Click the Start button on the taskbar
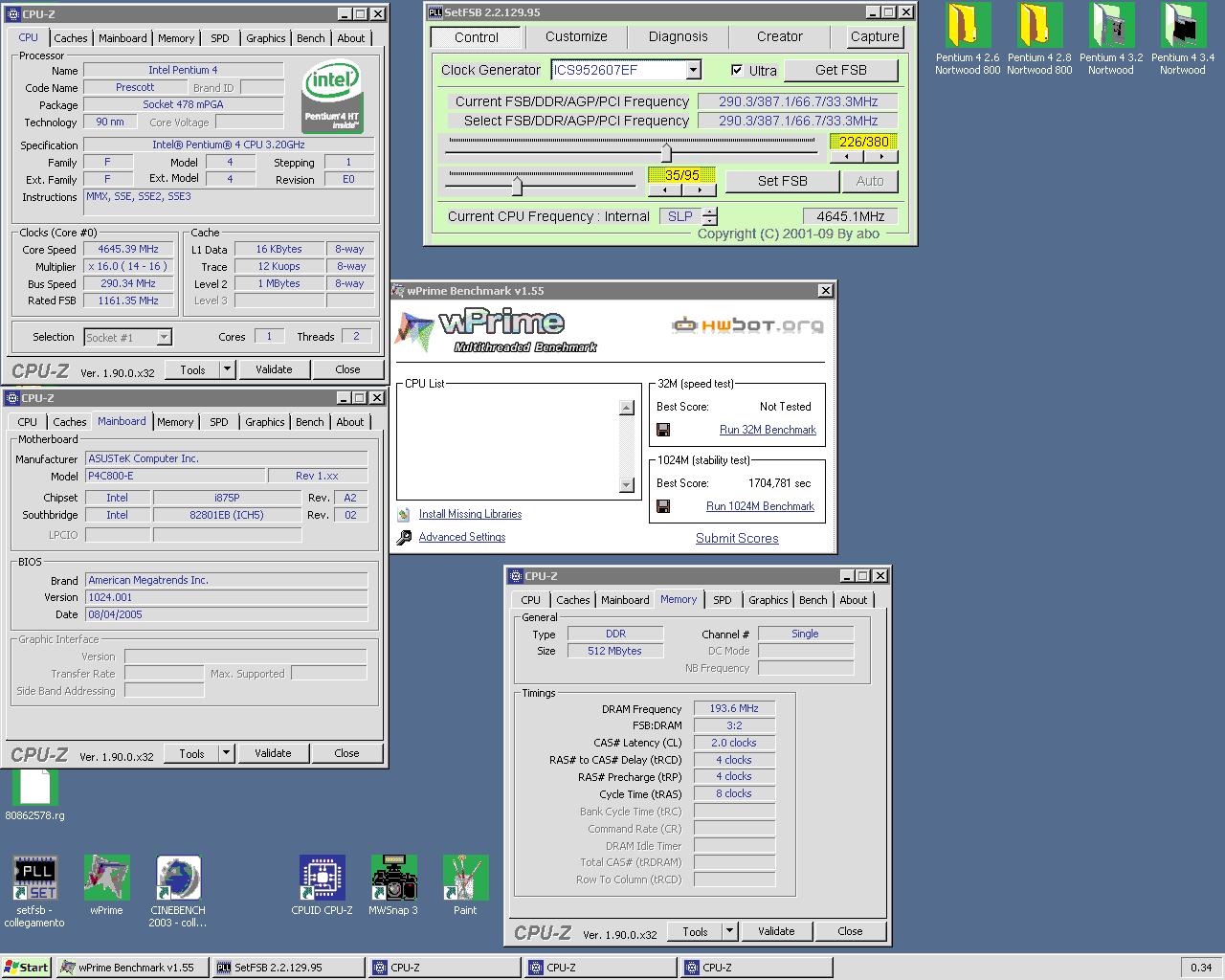 click(x=26, y=968)
